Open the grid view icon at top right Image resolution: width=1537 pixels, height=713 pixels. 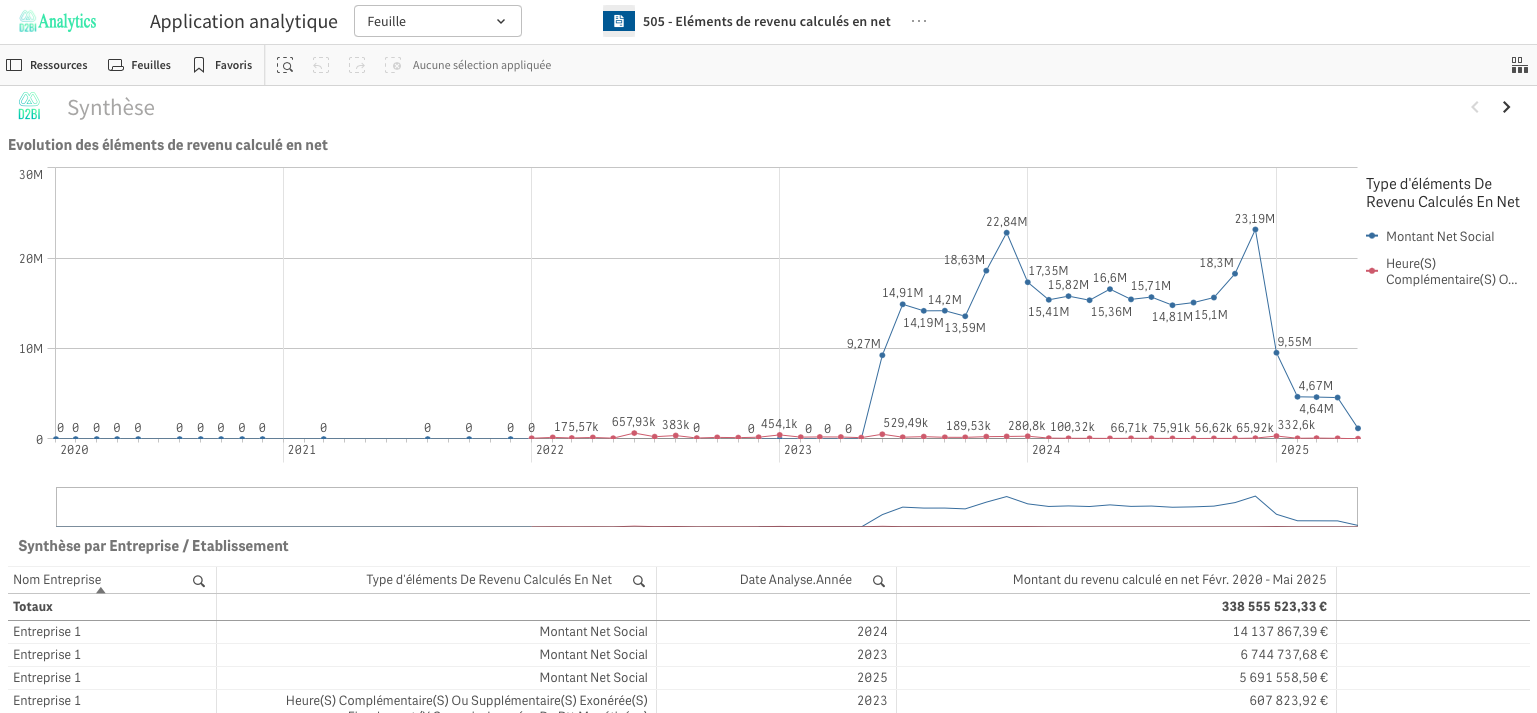(x=1519, y=65)
